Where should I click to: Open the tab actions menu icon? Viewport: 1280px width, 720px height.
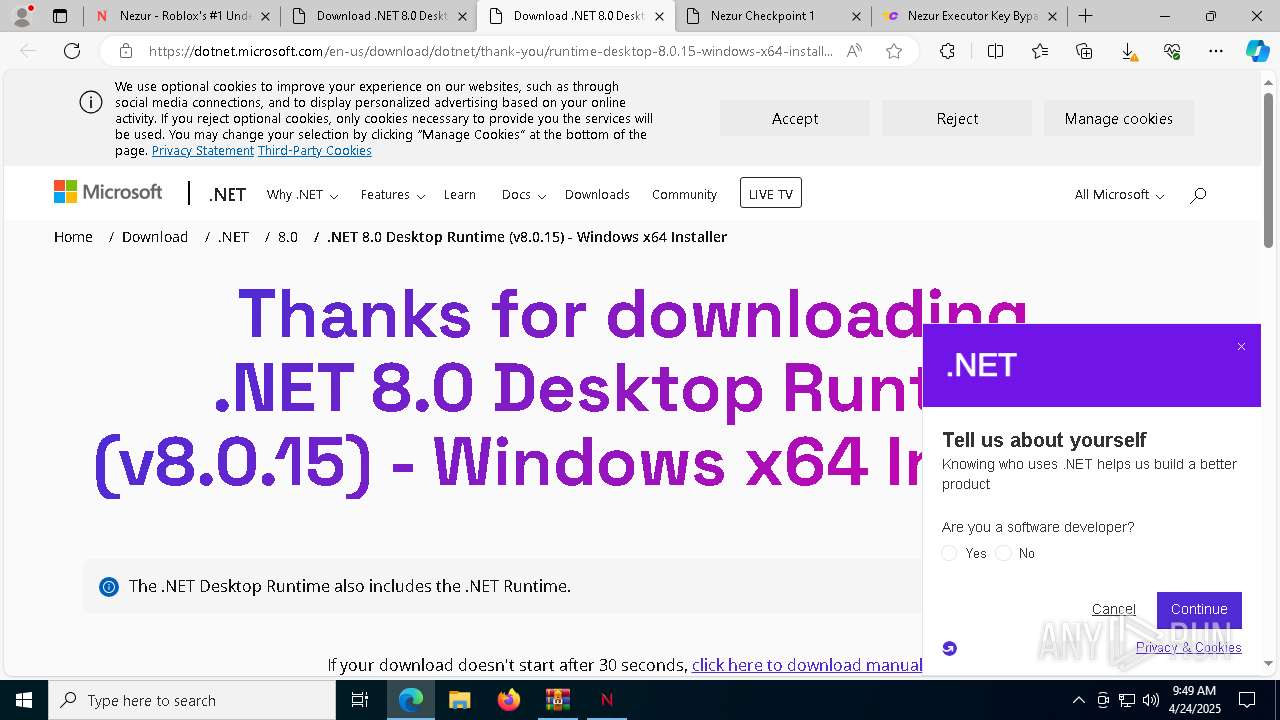(x=60, y=16)
